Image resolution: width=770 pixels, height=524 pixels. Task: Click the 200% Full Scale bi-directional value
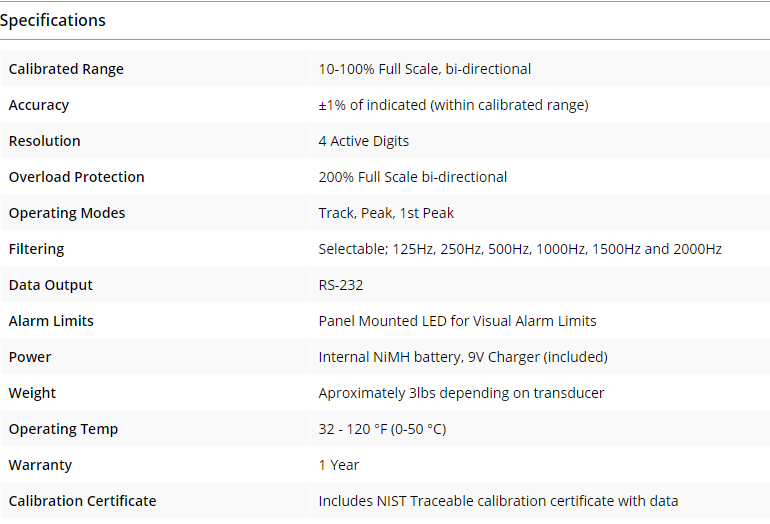[x=412, y=177]
